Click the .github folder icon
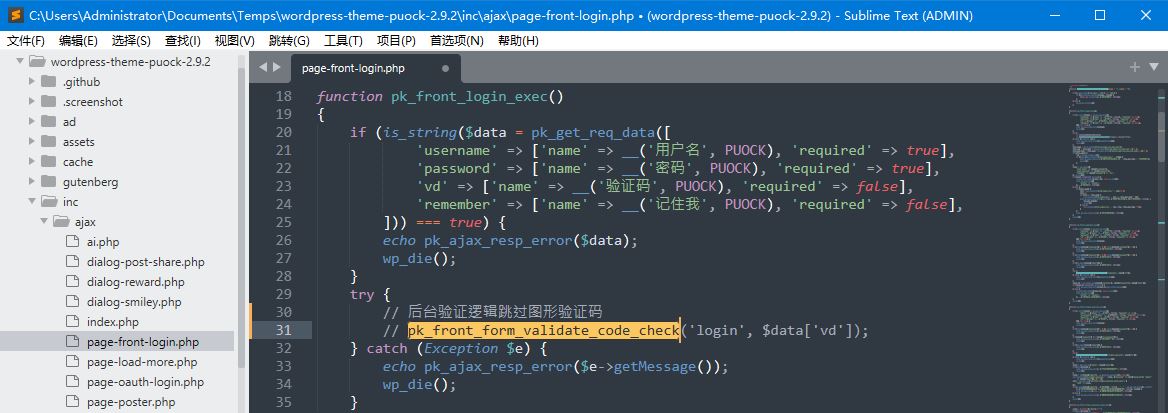 click(x=49, y=81)
